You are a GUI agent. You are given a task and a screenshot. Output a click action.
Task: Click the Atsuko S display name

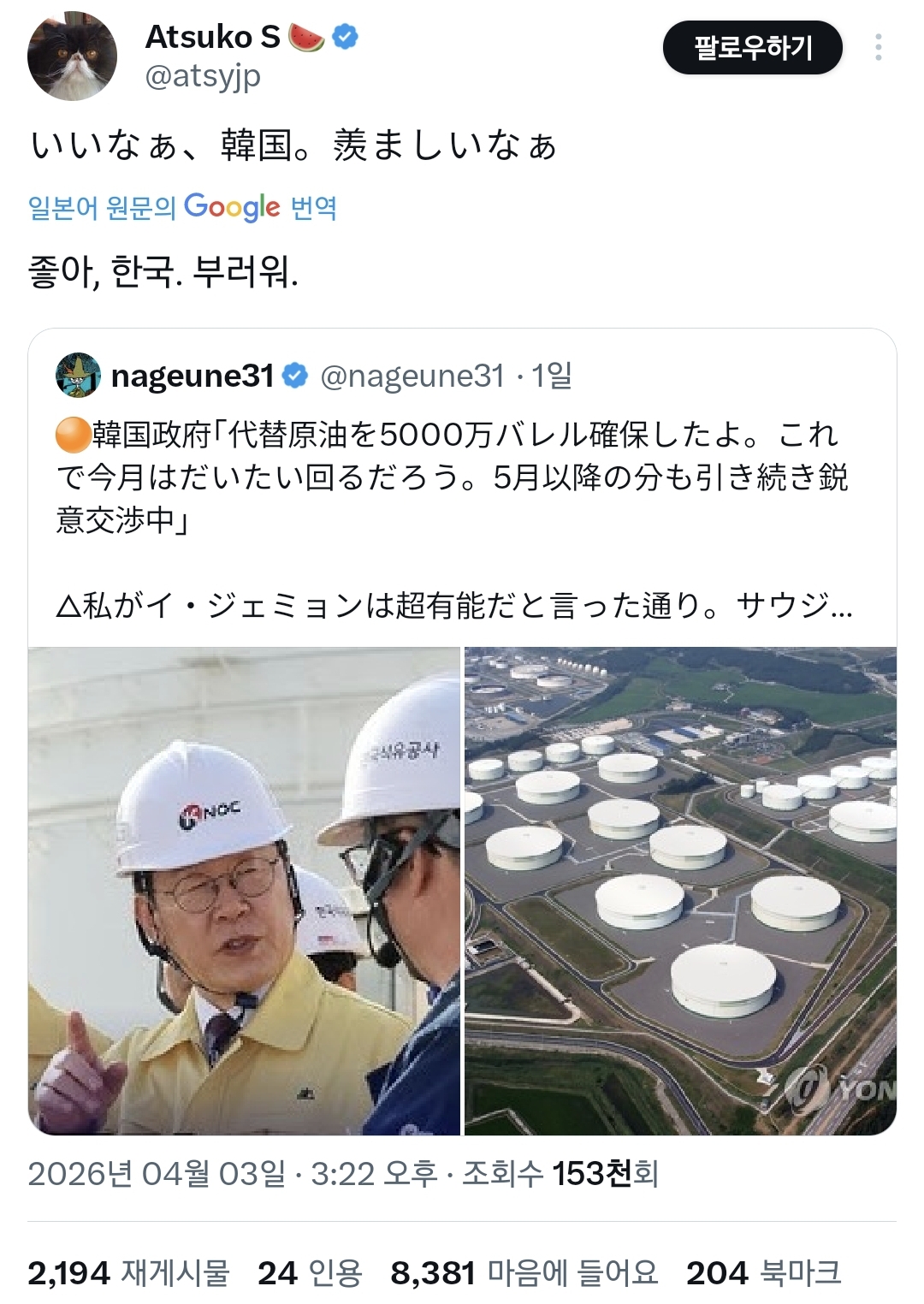(212, 37)
